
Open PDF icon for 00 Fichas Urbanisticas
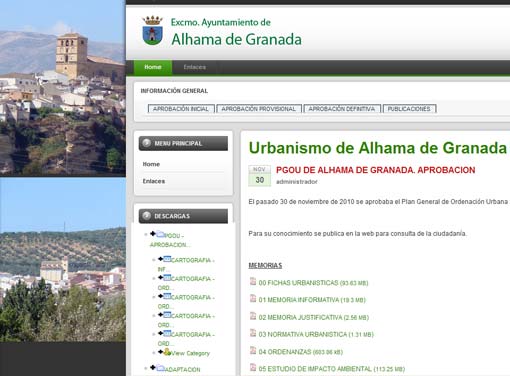coord(253,281)
